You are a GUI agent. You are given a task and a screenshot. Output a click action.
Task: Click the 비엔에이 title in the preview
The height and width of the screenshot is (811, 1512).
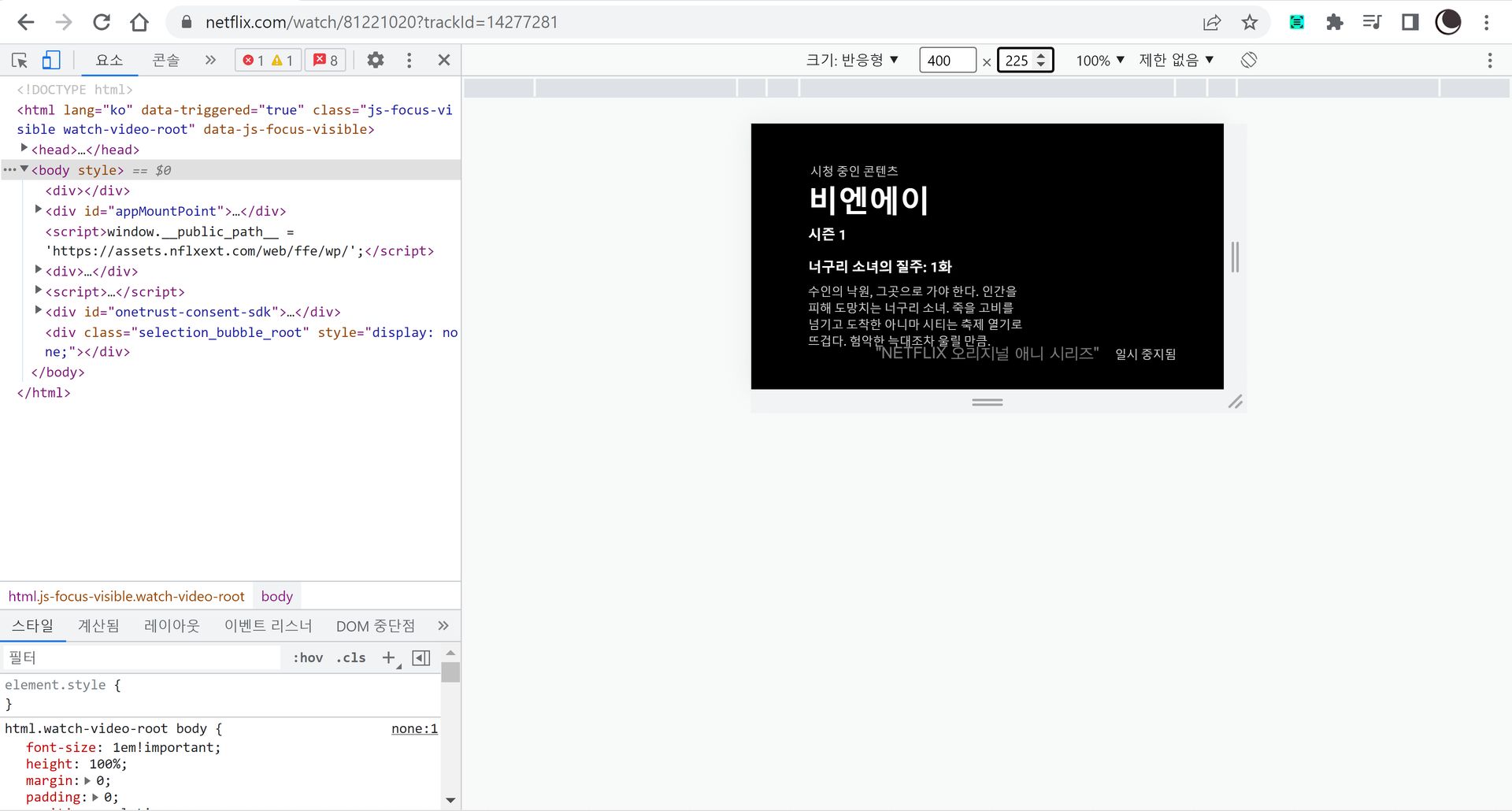[869, 200]
